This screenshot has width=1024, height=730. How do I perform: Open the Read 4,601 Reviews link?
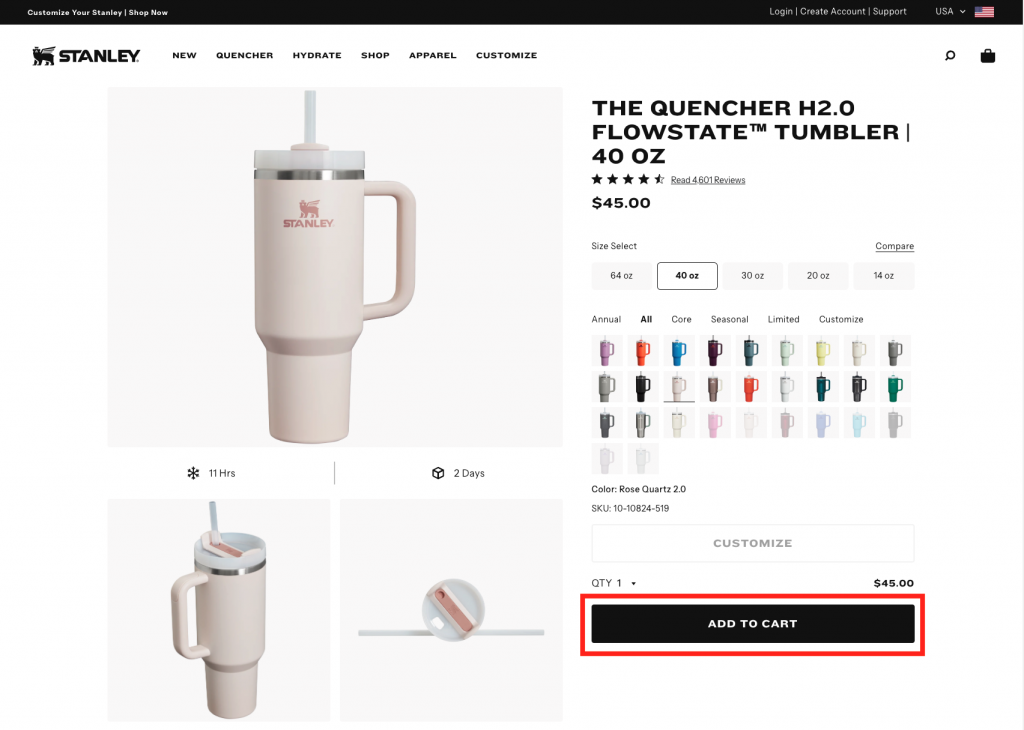pyautogui.click(x=708, y=180)
